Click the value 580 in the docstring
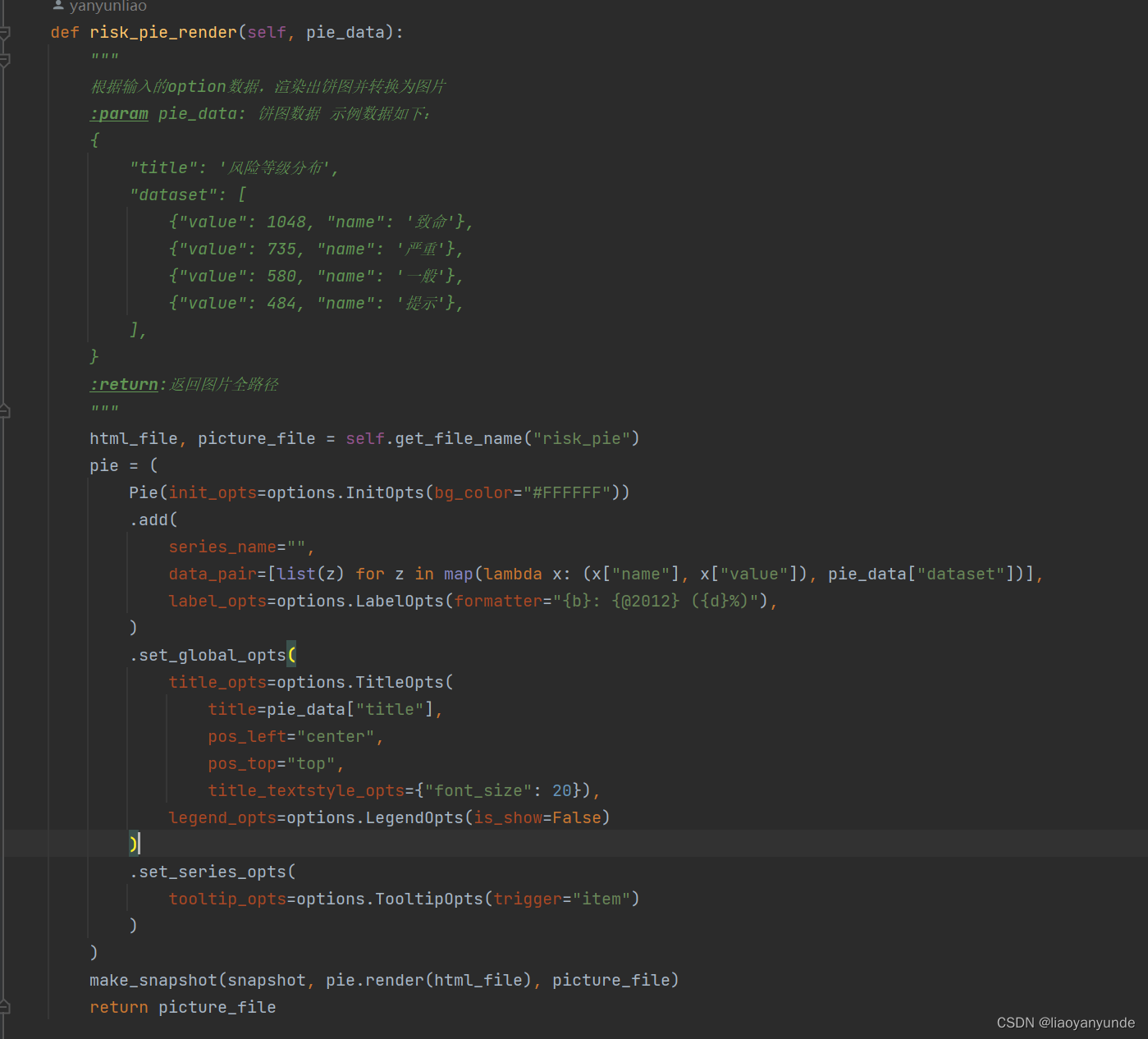This screenshot has width=1148, height=1039. (281, 277)
